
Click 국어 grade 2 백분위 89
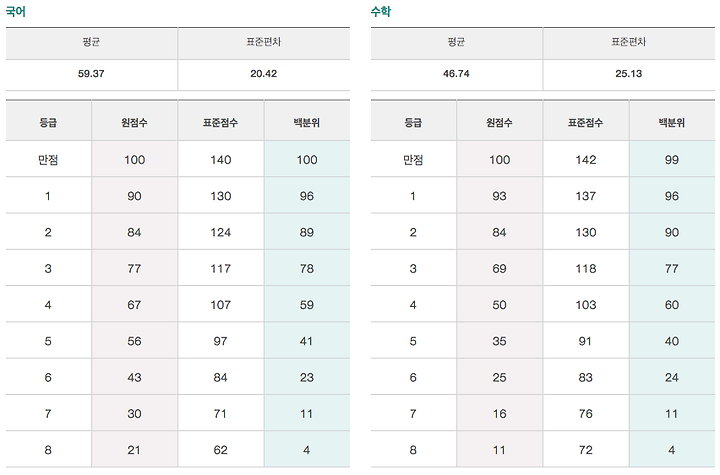tap(307, 232)
